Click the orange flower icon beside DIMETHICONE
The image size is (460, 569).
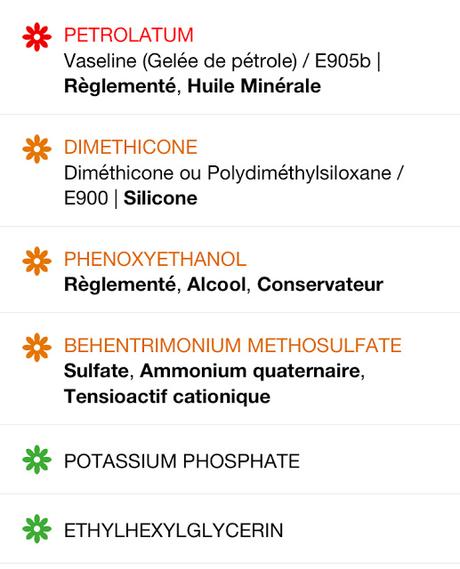[x=37, y=149]
